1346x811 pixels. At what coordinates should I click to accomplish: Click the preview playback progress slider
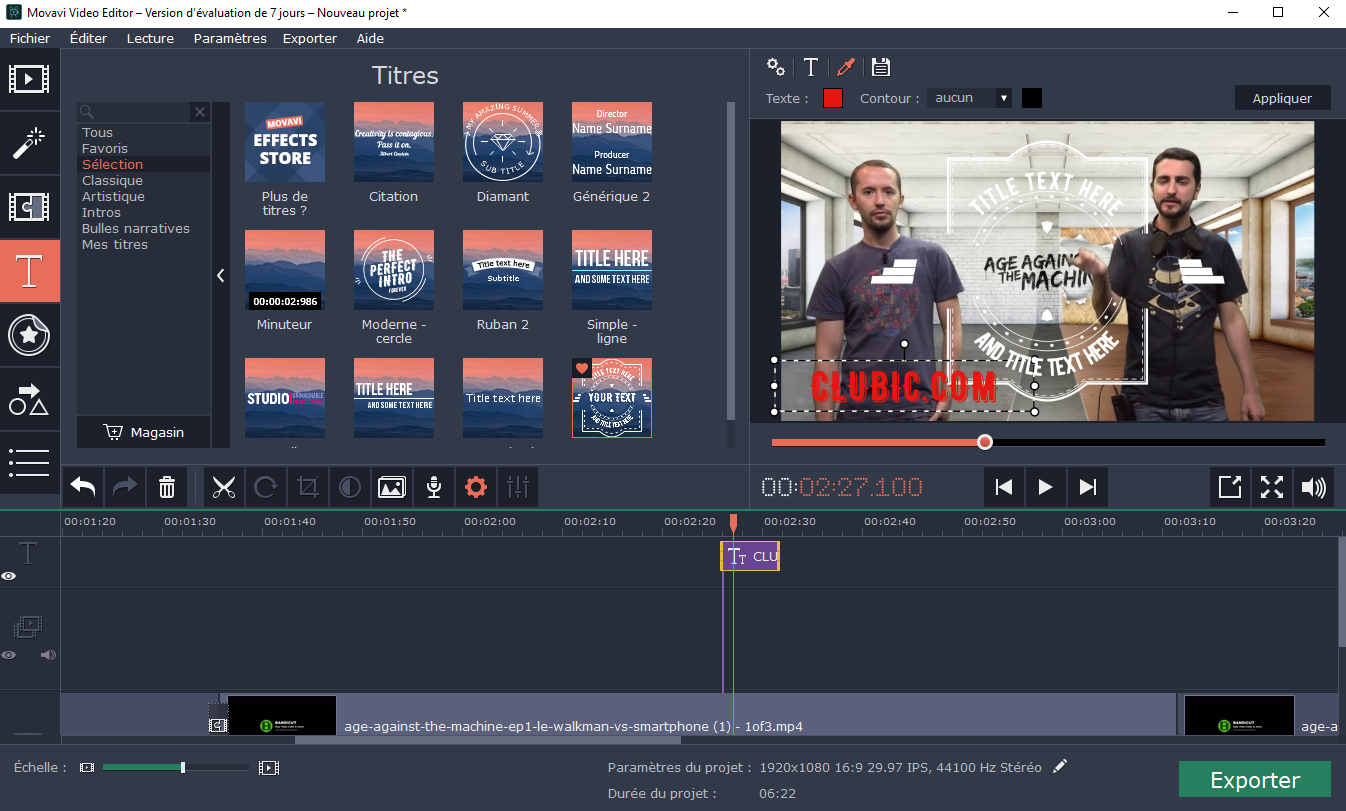[1048, 442]
